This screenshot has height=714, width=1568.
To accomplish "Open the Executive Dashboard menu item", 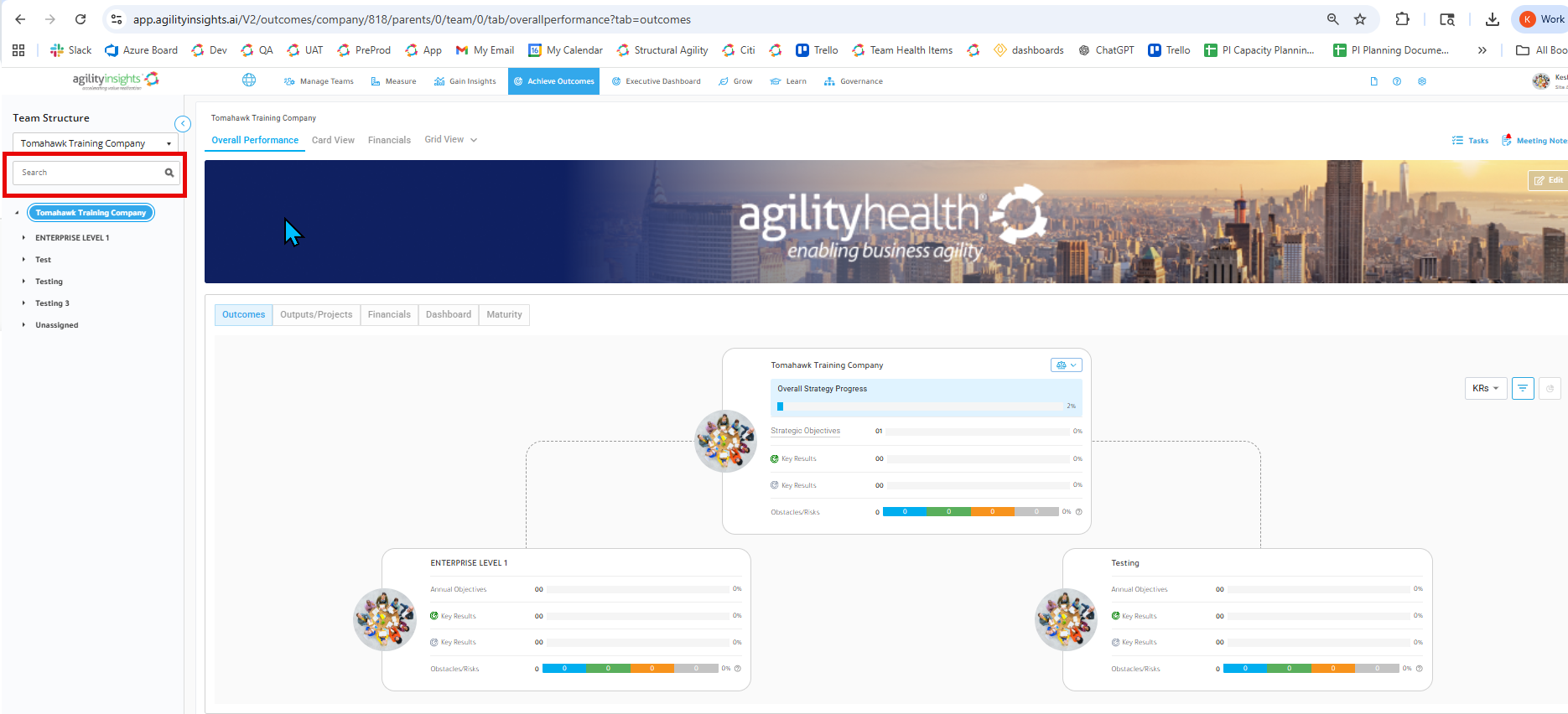I will pyautogui.click(x=657, y=81).
